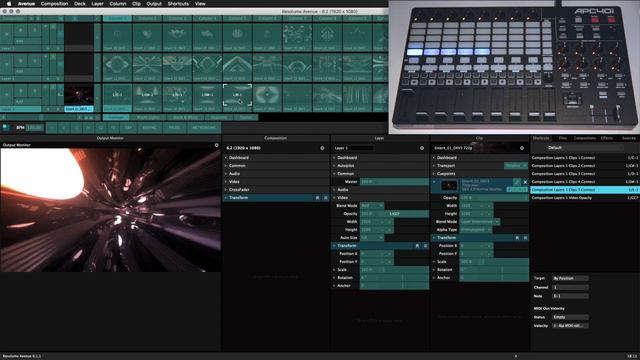Switch to the Effects tab
Image resolution: width=640 pixels, height=360 pixels.
(x=607, y=138)
